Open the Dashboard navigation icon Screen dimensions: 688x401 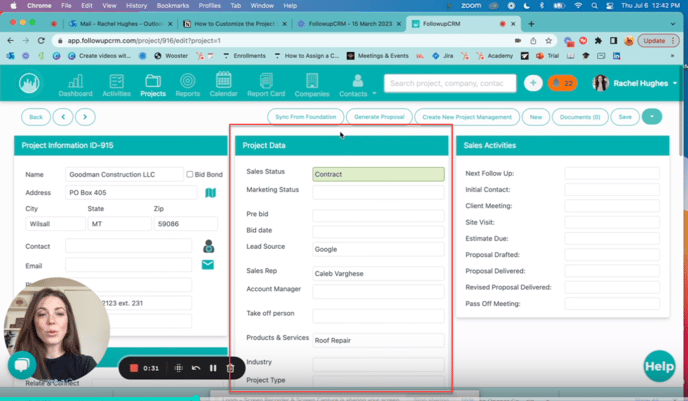pyautogui.click(x=75, y=85)
